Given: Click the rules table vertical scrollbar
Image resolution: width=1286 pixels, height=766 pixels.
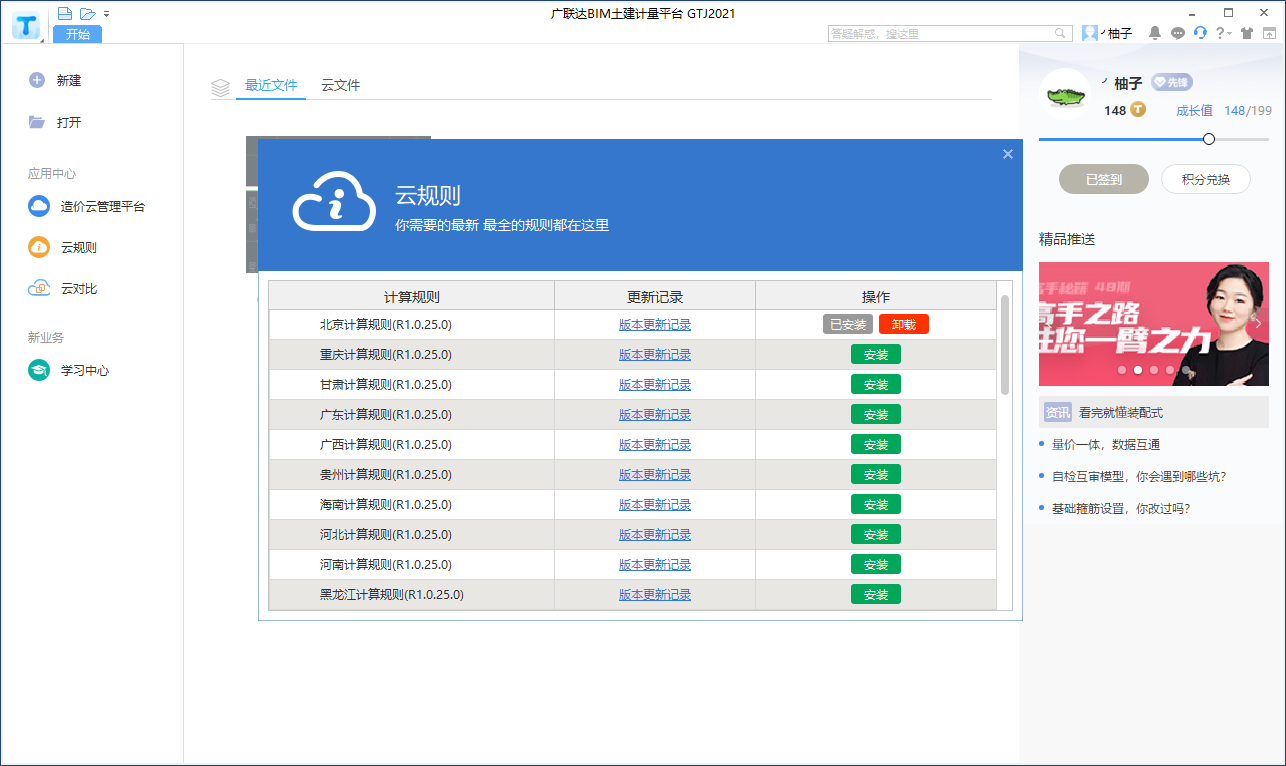Looking at the screenshot, I should [1005, 345].
